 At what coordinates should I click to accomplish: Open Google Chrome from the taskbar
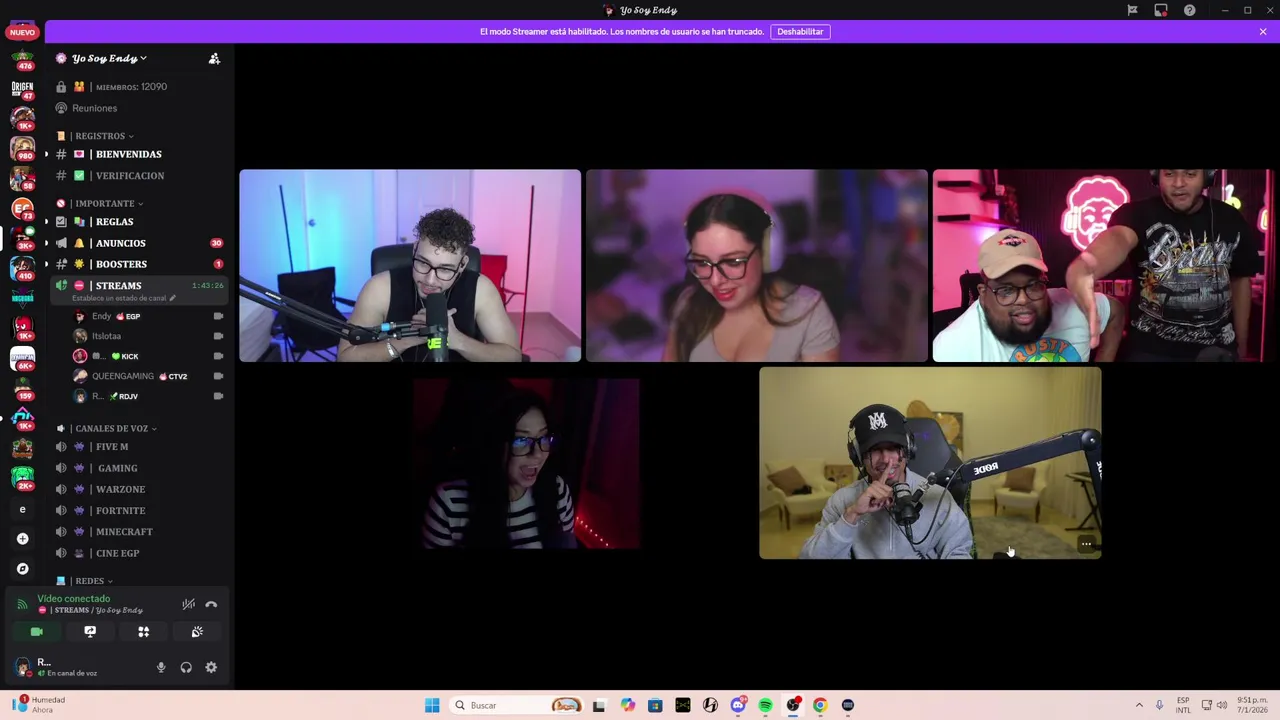point(820,706)
